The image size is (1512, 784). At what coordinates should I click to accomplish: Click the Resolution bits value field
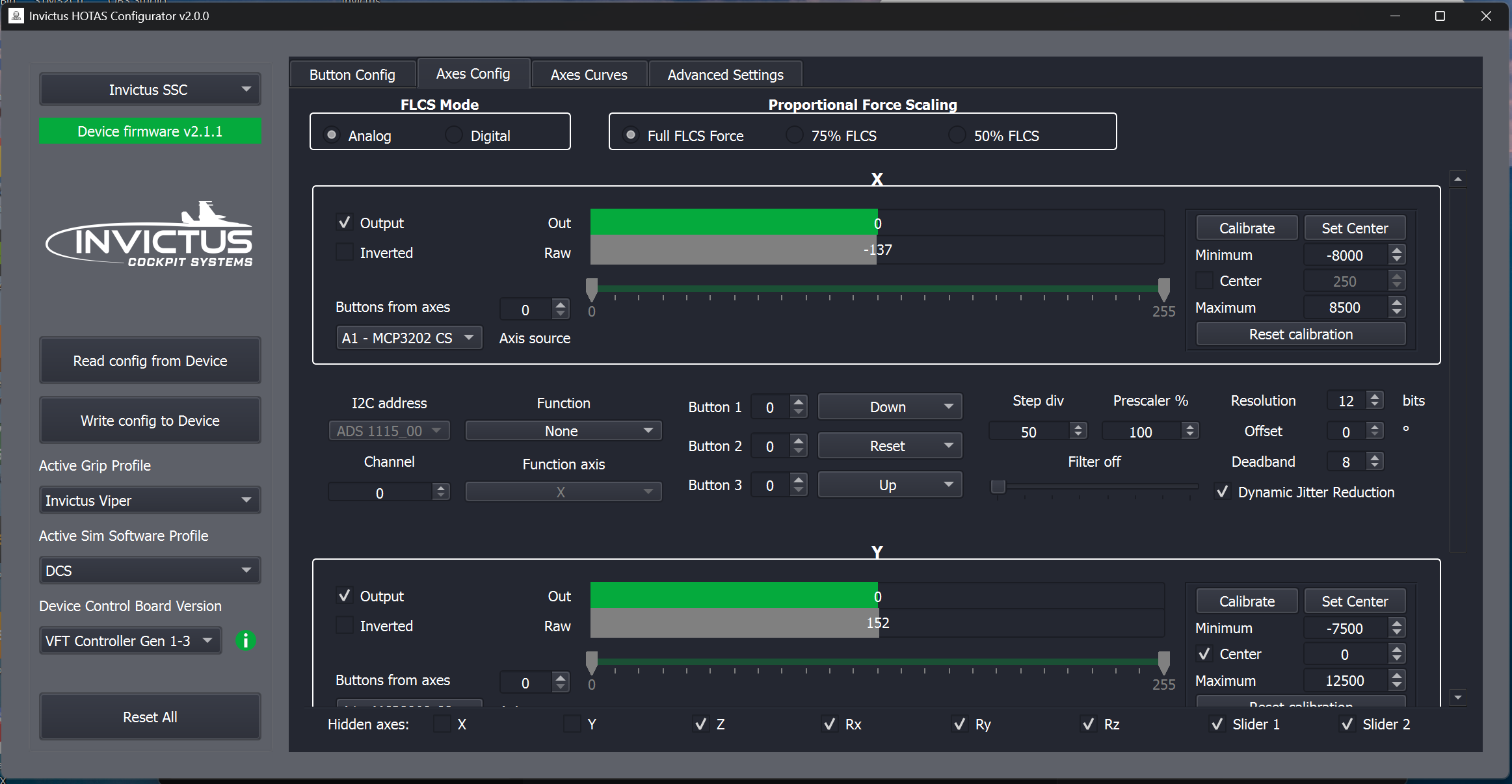pos(1346,400)
